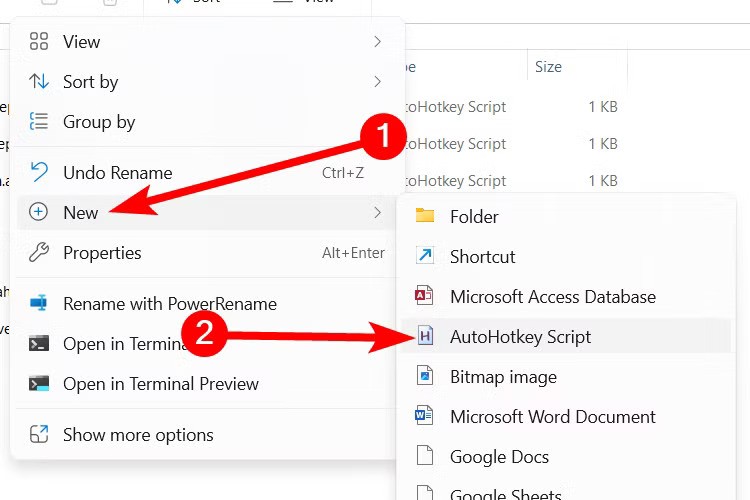Click the Group by list icon
750x500 pixels.
[x=39, y=121]
